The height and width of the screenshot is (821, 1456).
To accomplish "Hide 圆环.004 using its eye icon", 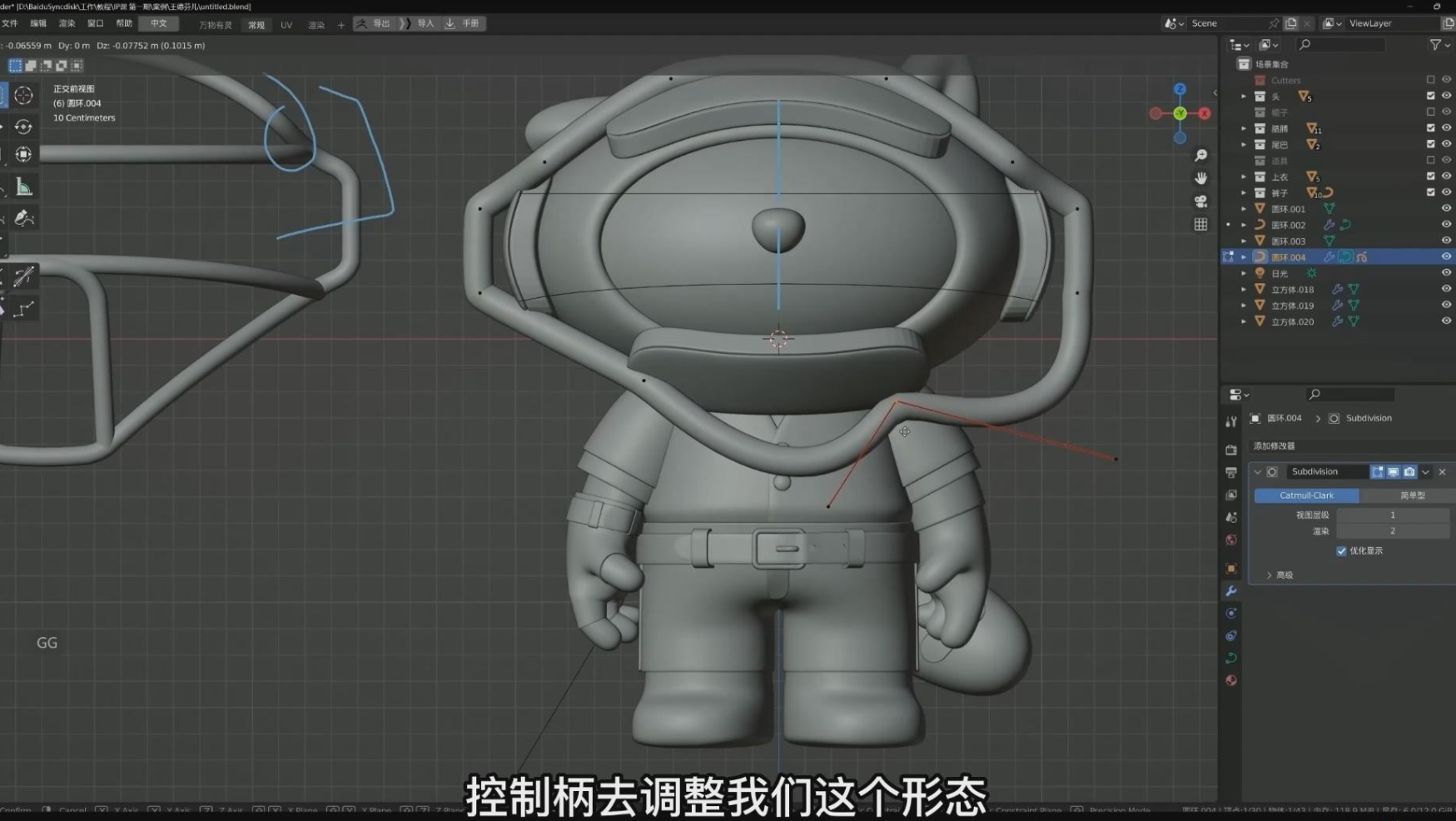I will pos(1446,257).
